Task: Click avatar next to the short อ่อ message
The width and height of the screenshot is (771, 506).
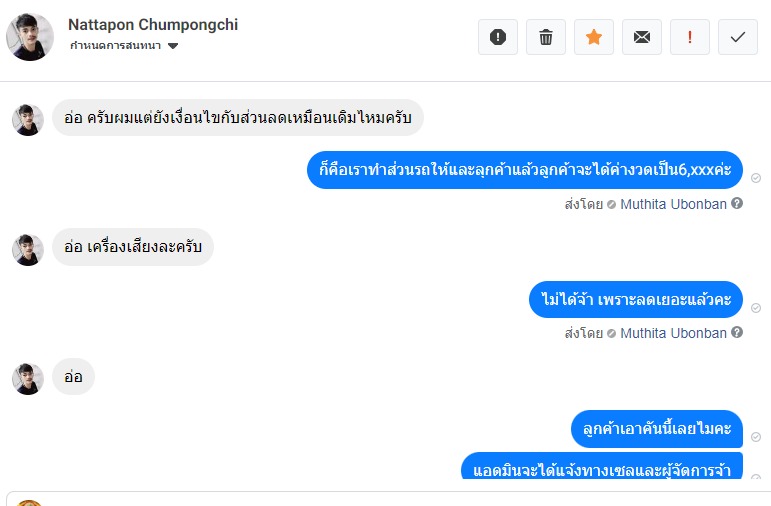Action: tap(28, 378)
